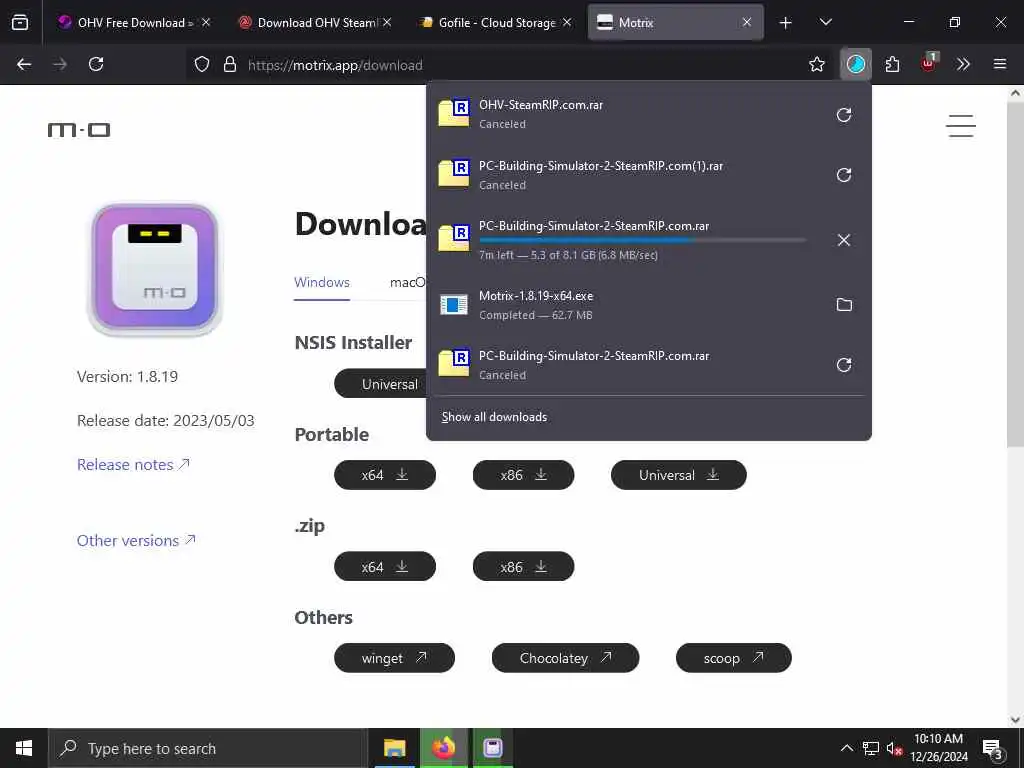The height and width of the screenshot is (768, 1024).
Task: Select the canceled PC-Building-Simulator-2-SteamRIP.com(1).rar entry
Action: 648,174
